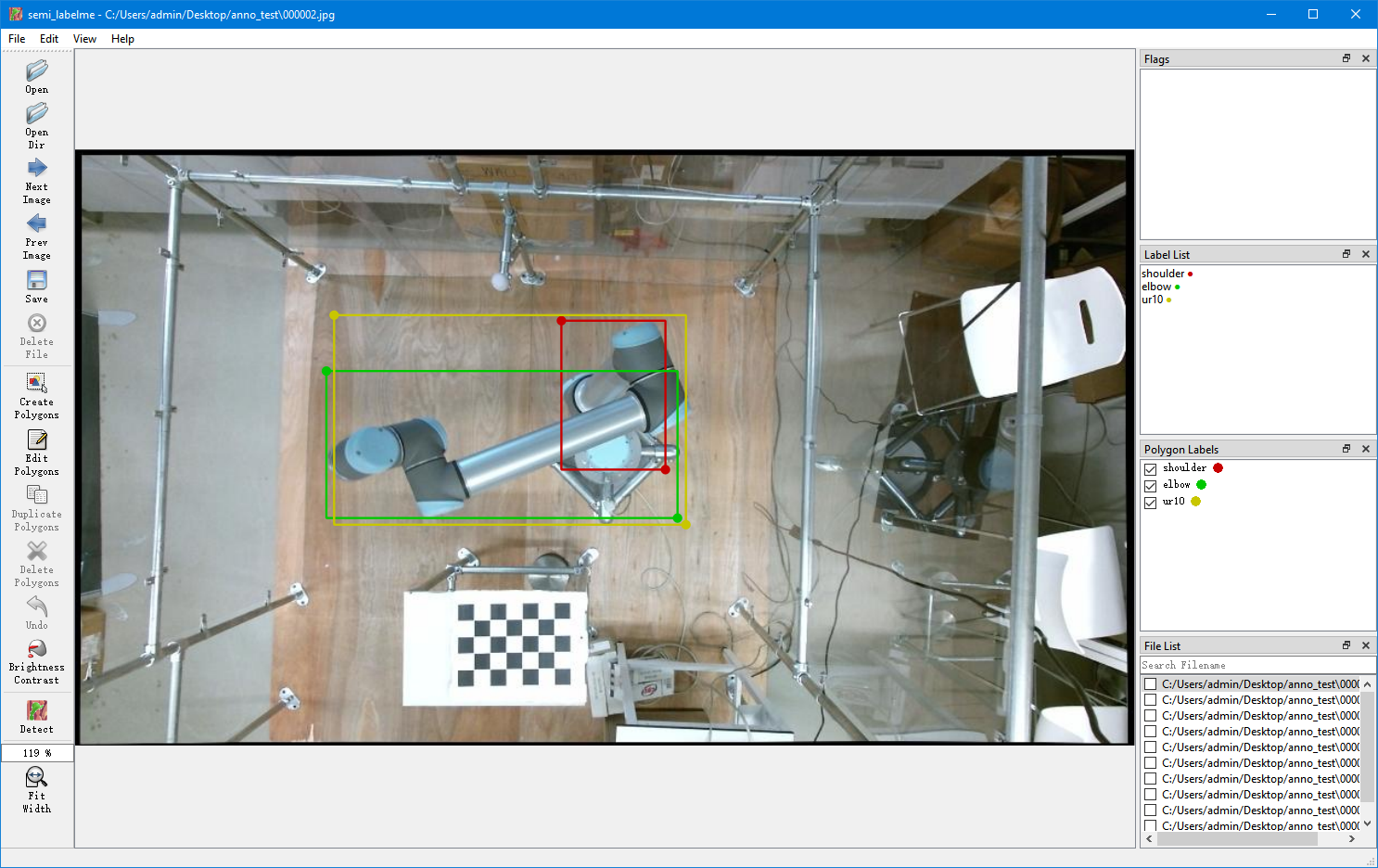Float the File List panel
The height and width of the screenshot is (868, 1378).
click(x=1346, y=645)
